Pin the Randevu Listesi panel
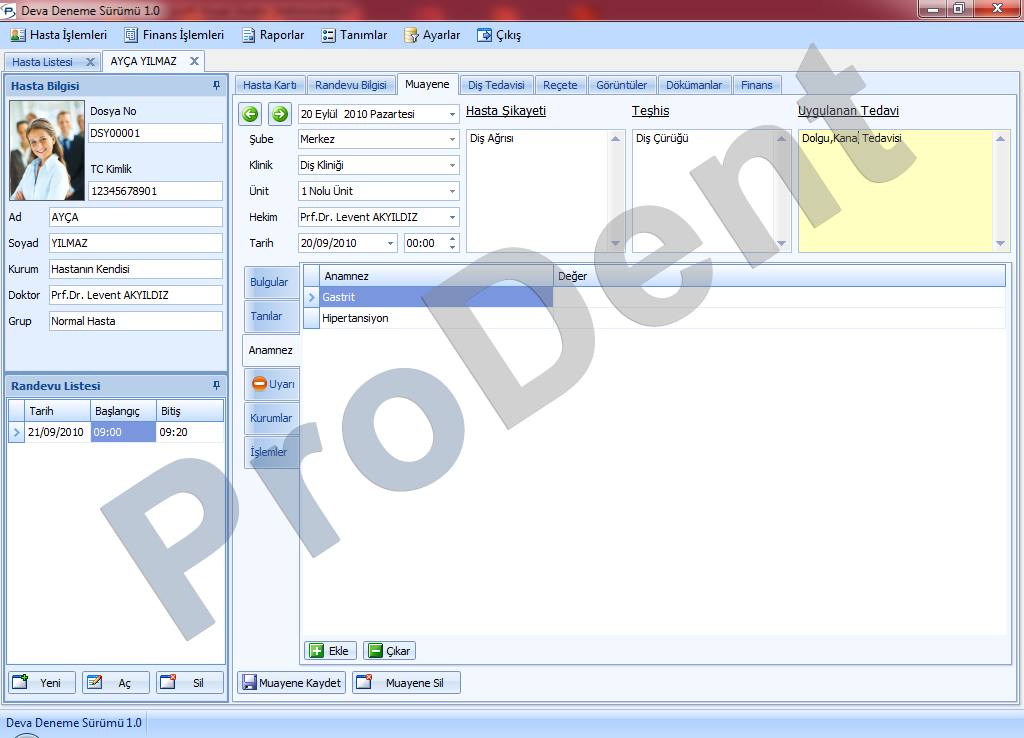 click(x=216, y=385)
